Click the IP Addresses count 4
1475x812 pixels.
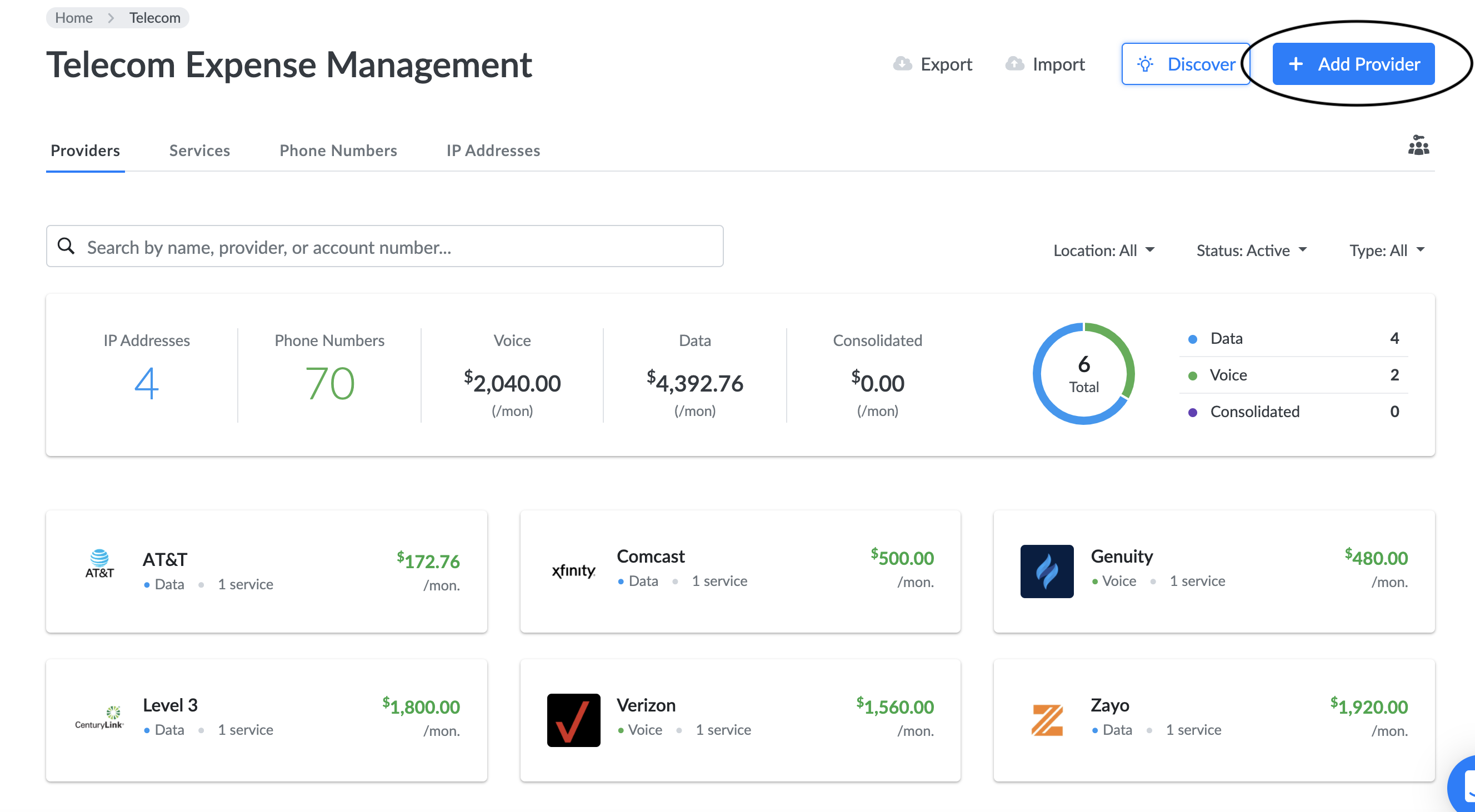147,383
